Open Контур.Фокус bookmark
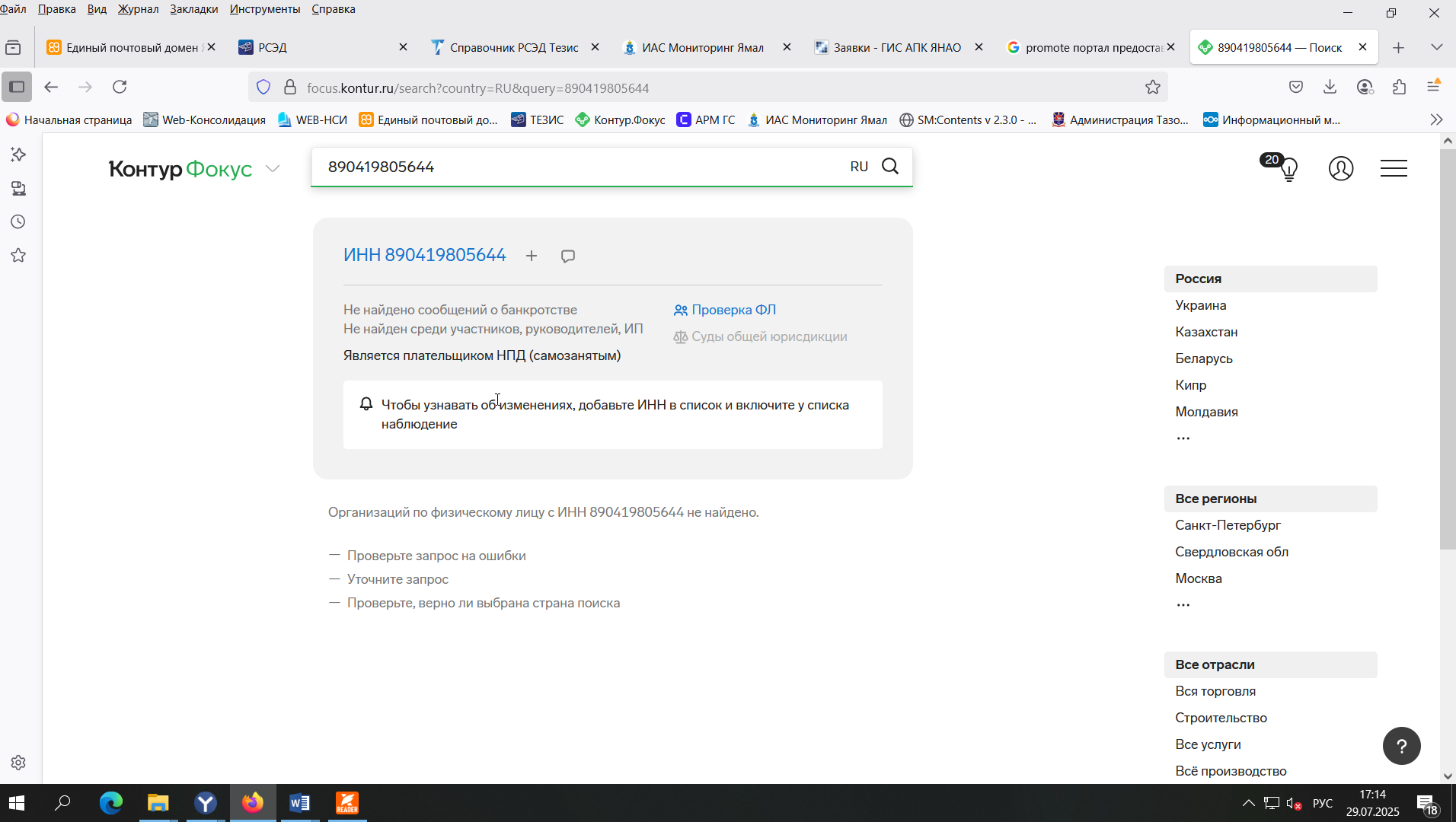 [620, 119]
